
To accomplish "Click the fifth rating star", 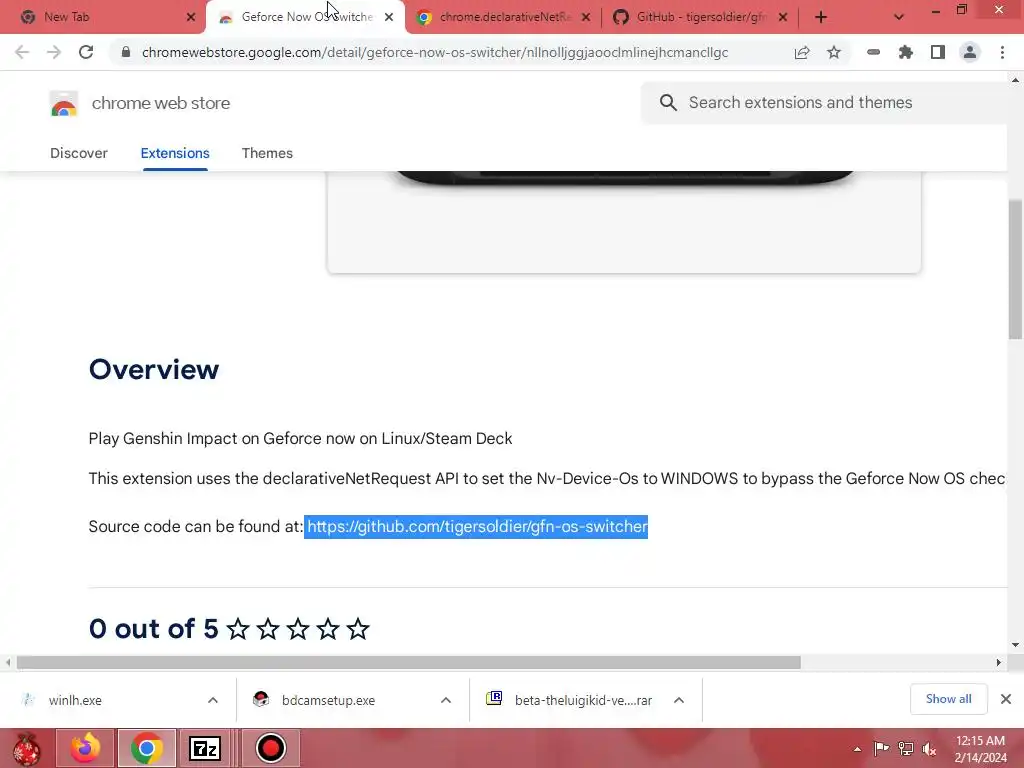I will (358, 630).
